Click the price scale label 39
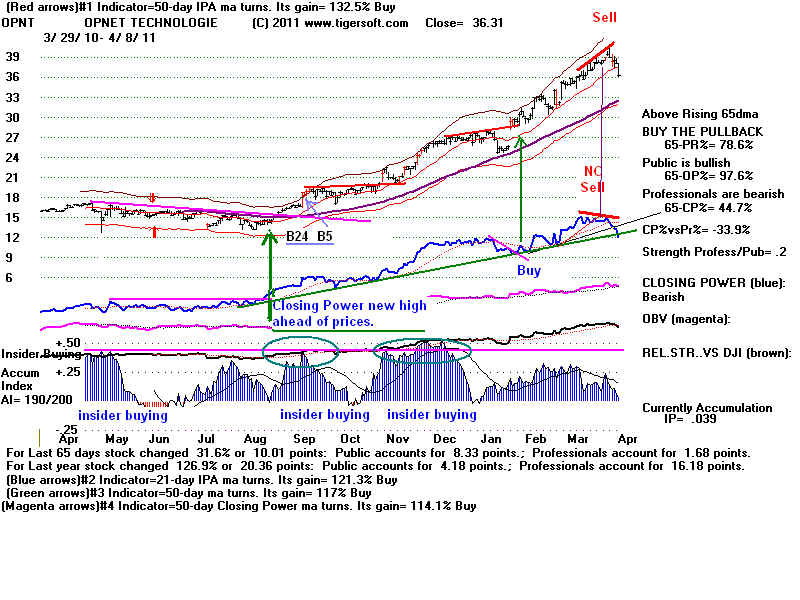Screen dimensions: 800x600 coord(12,57)
